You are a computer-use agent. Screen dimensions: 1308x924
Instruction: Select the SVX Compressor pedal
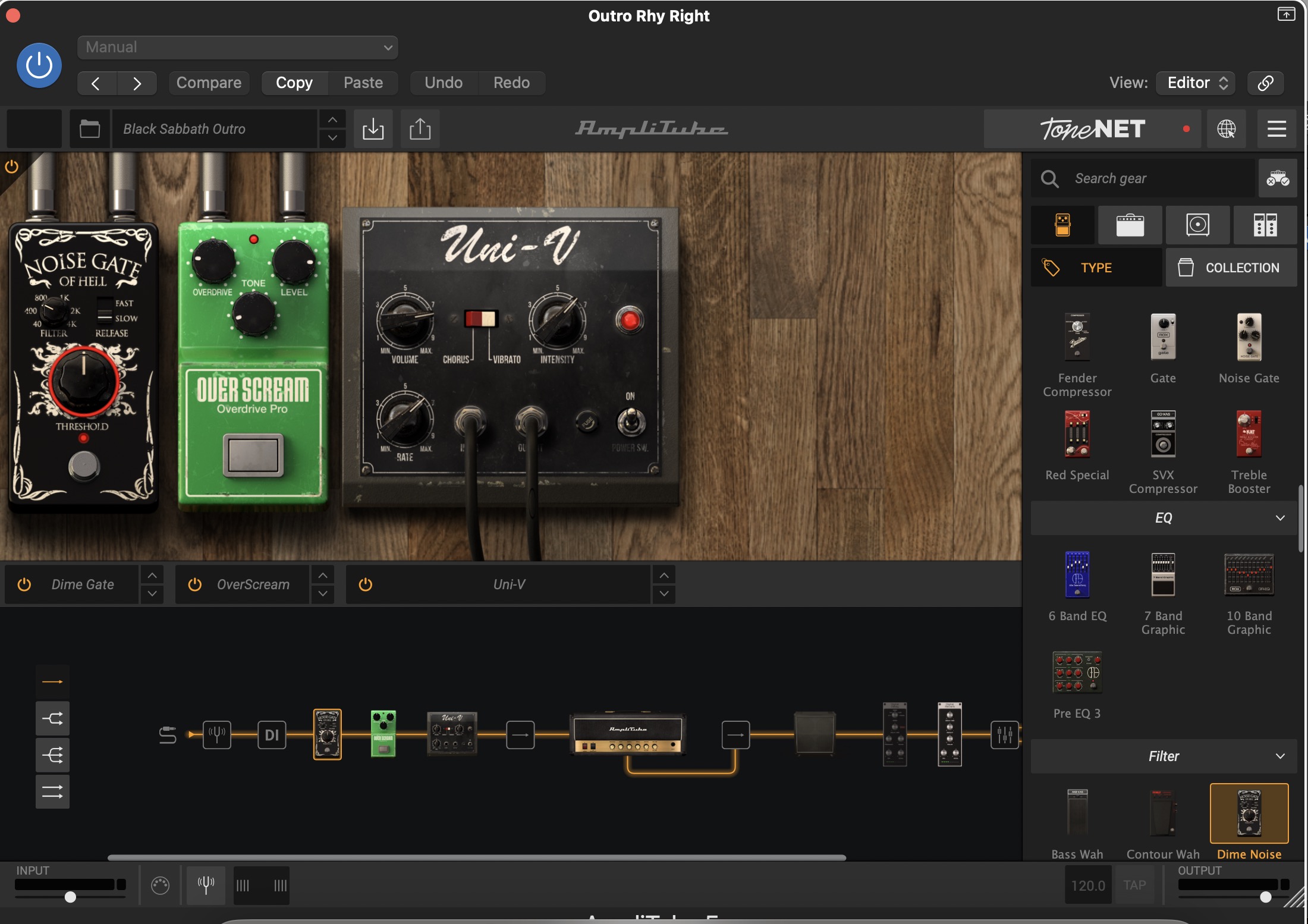pos(1163,452)
